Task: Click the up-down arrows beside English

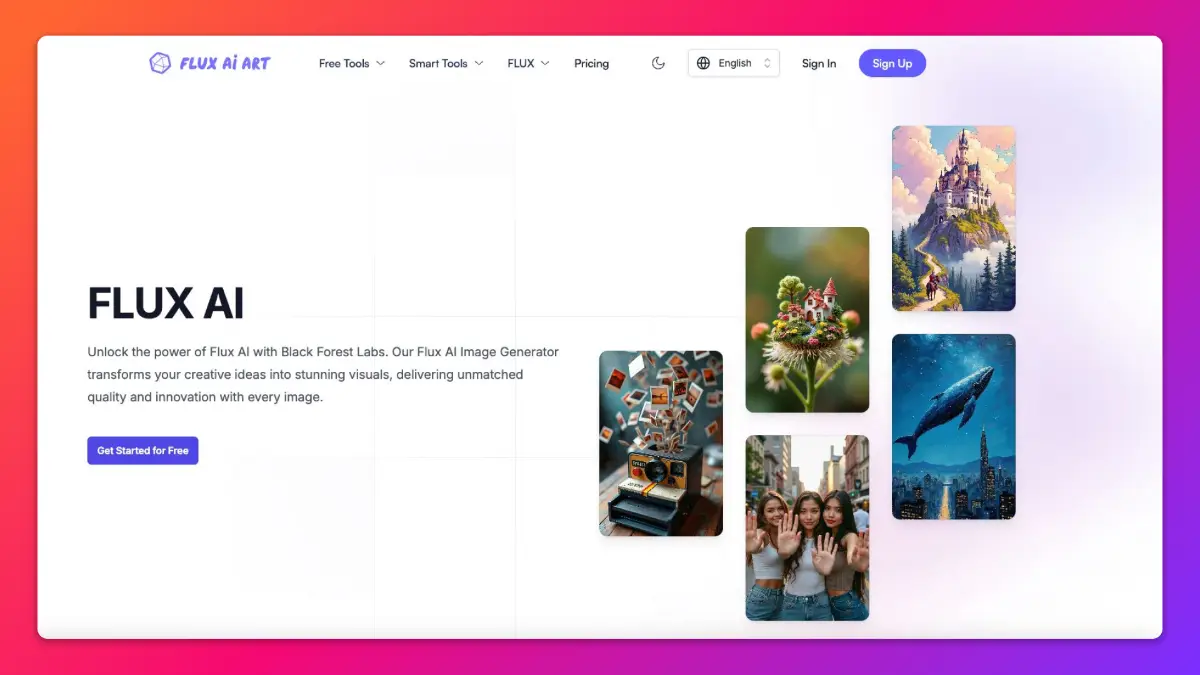Action: click(x=767, y=63)
